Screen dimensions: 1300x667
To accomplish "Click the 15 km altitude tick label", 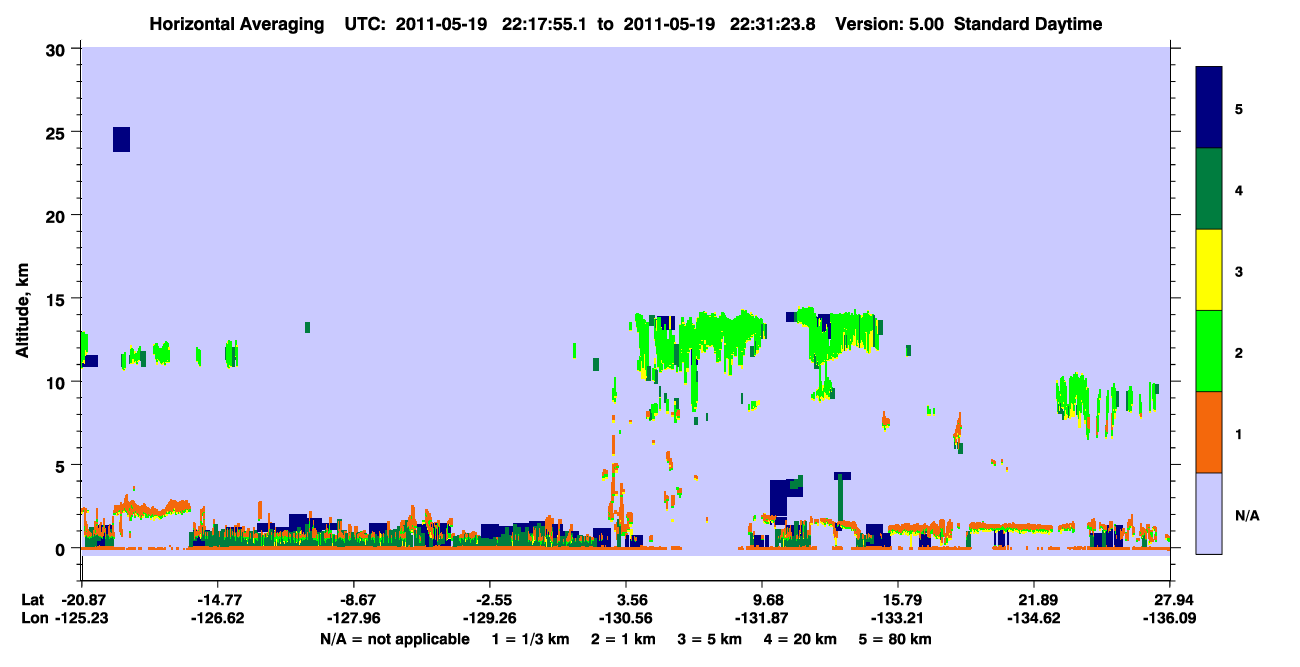I will 58,299.
